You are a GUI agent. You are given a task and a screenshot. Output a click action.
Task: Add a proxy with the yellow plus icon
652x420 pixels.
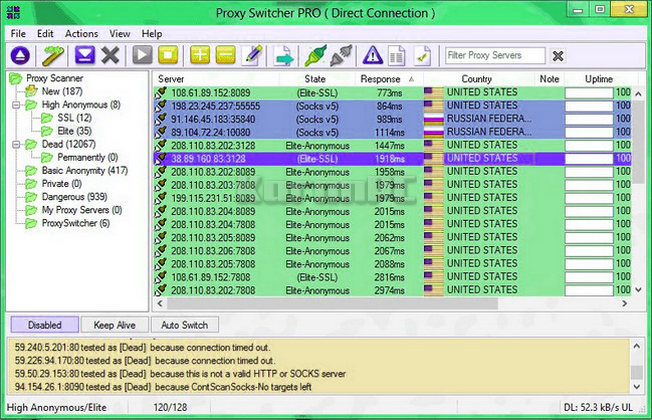pyautogui.click(x=200, y=55)
